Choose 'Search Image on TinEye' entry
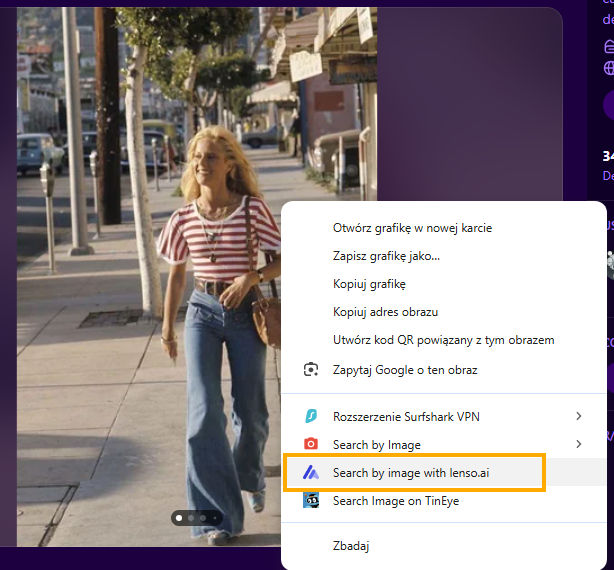Screen dimensions: 614x570 coord(395,501)
